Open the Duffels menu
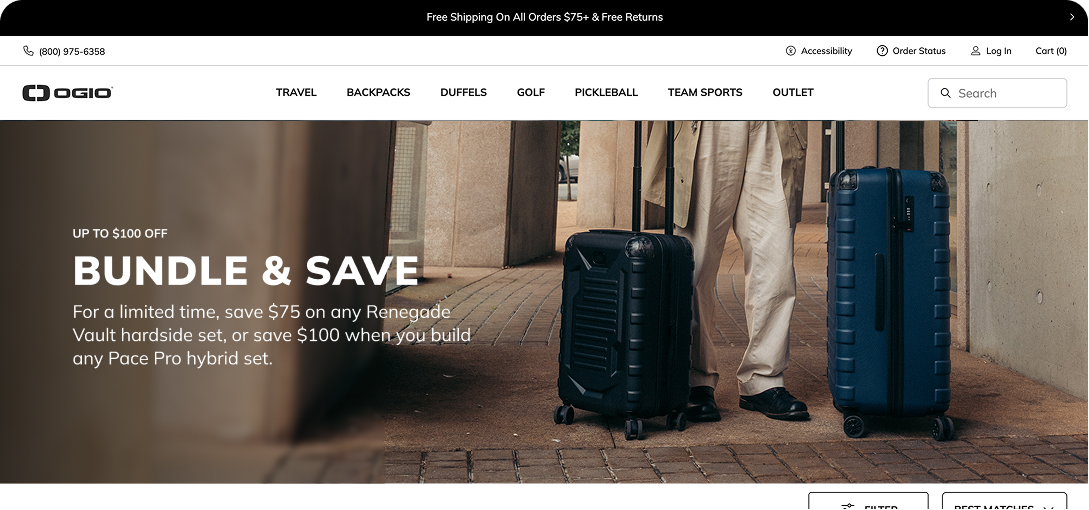The image size is (1089, 510). coord(463,92)
